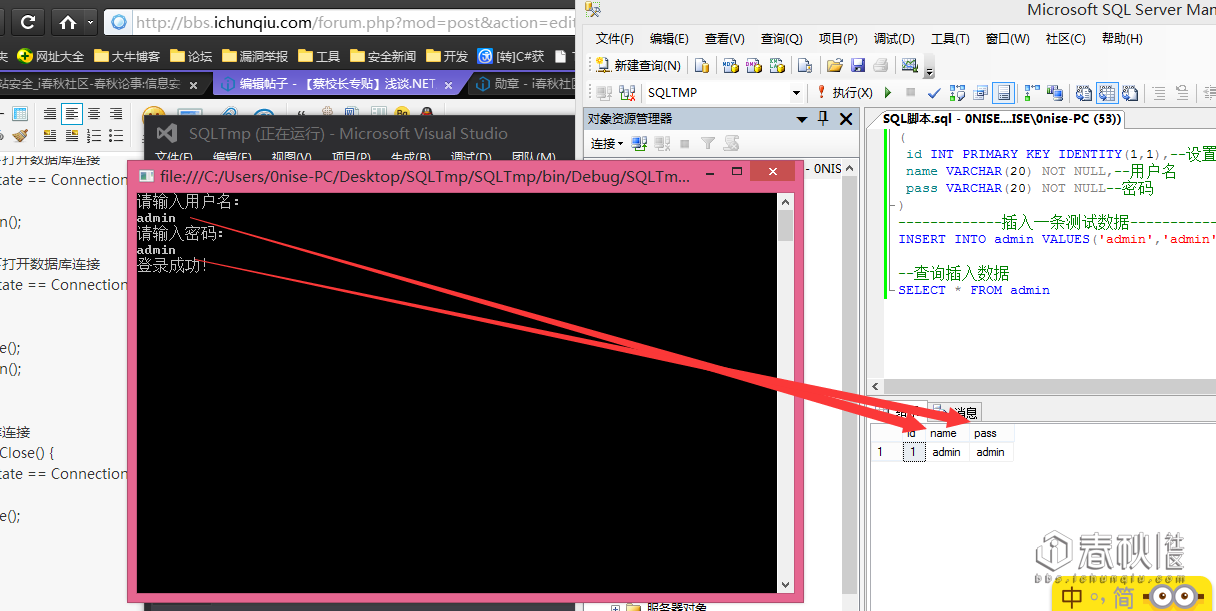The image size is (1216, 611).
Task: Open the Query (查询) menu in SSMS
Action: pos(781,39)
